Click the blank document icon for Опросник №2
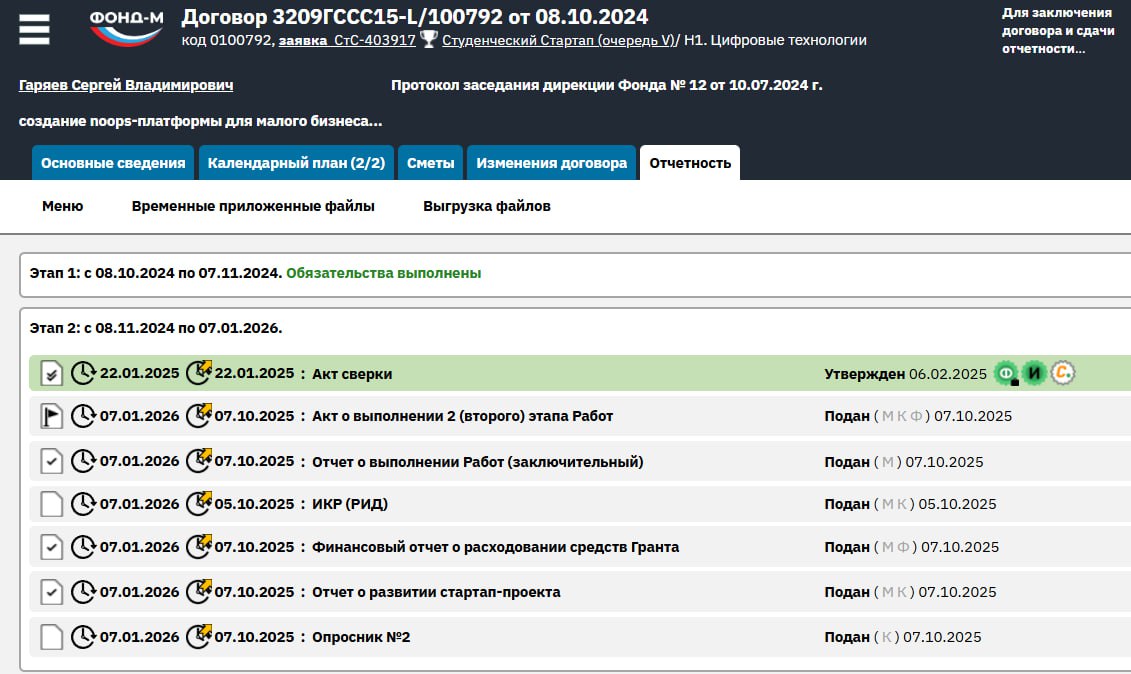The height and width of the screenshot is (674, 1131). (51, 637)
